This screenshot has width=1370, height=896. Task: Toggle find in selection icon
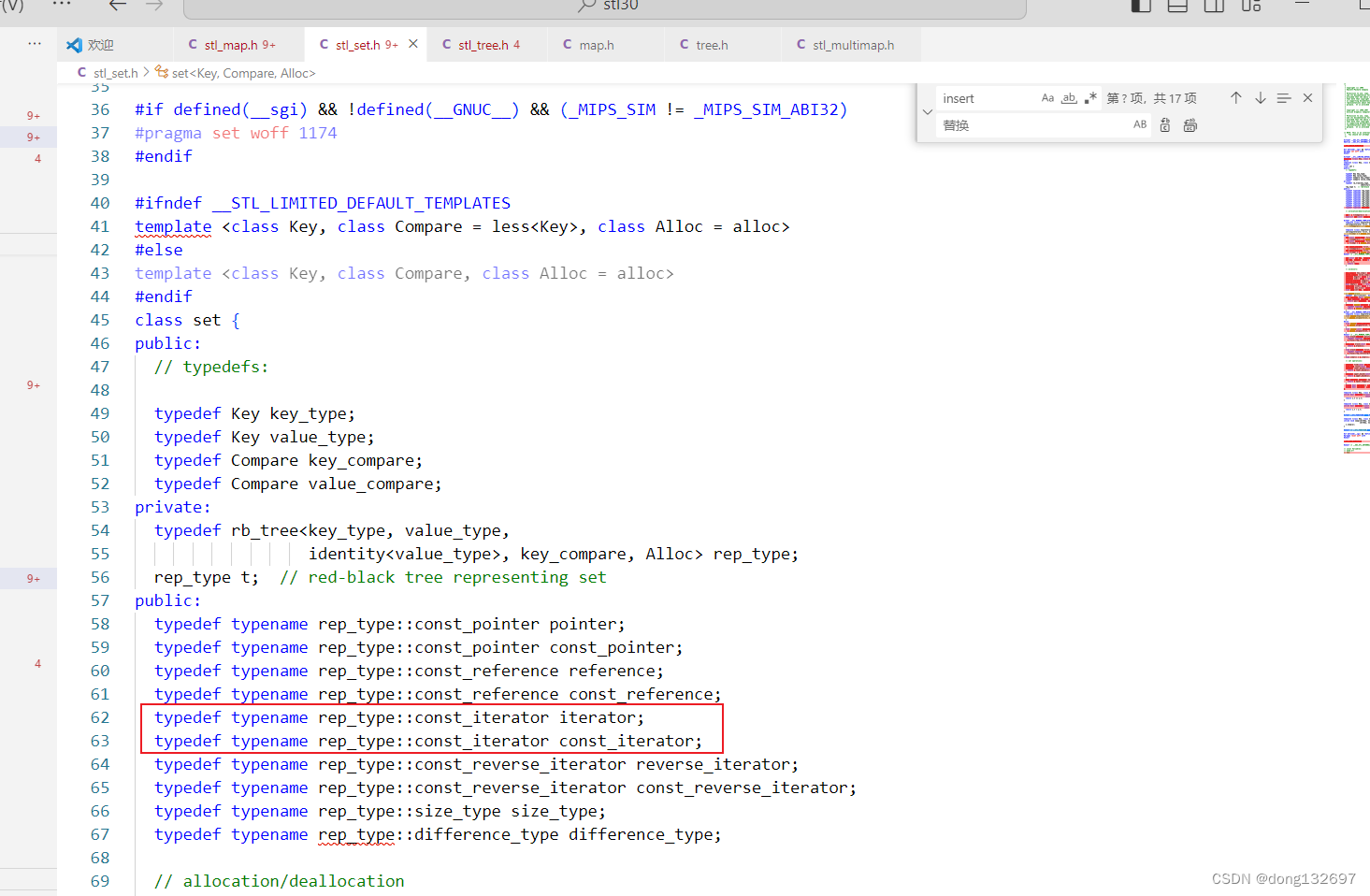pos(1284,98)
